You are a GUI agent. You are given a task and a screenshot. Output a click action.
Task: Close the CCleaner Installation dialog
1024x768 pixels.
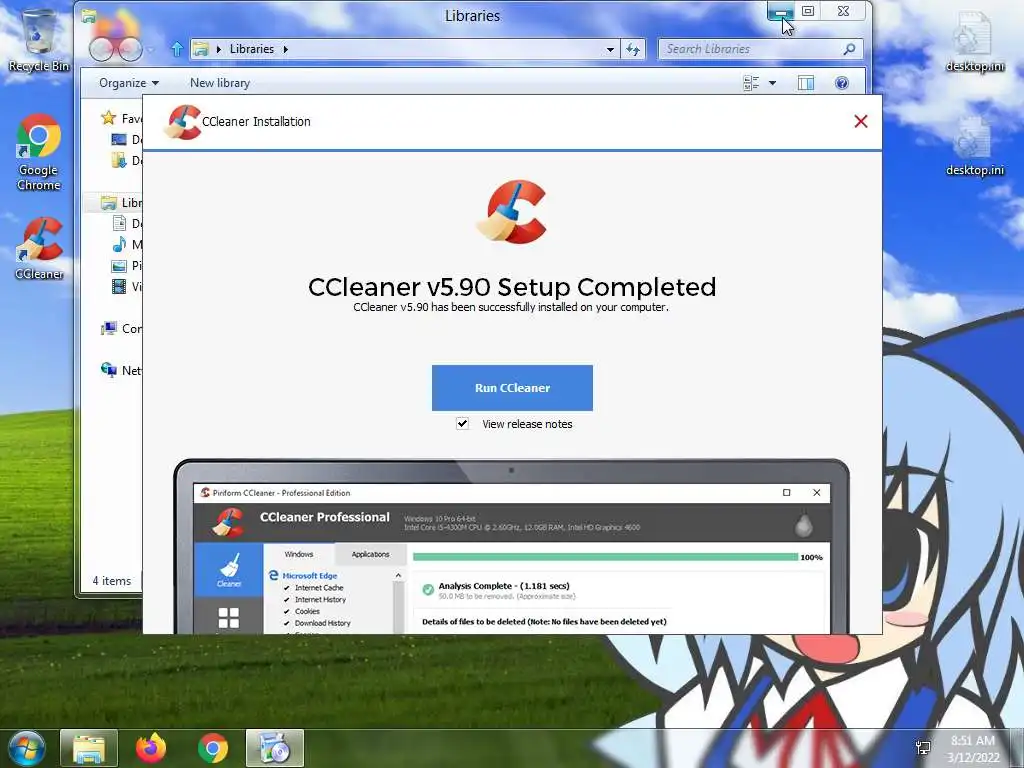click(861, 121)
